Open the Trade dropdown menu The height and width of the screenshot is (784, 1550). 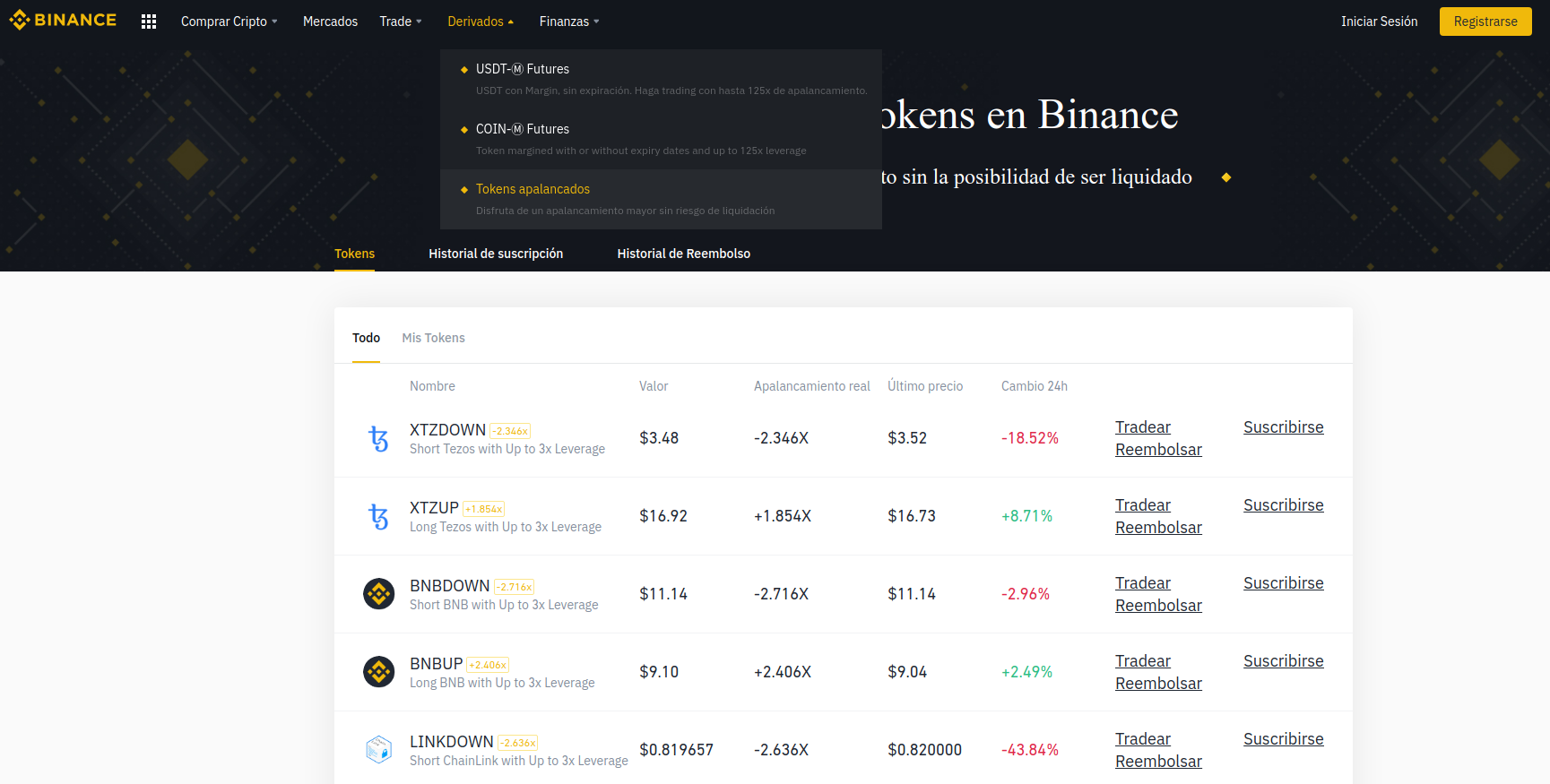[400, 22]
